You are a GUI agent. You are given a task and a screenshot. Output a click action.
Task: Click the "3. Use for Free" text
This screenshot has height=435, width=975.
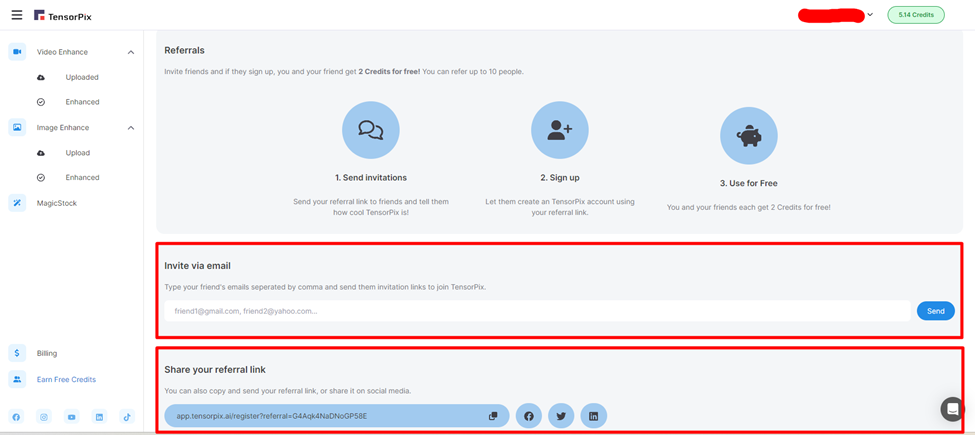coord(749,183)
